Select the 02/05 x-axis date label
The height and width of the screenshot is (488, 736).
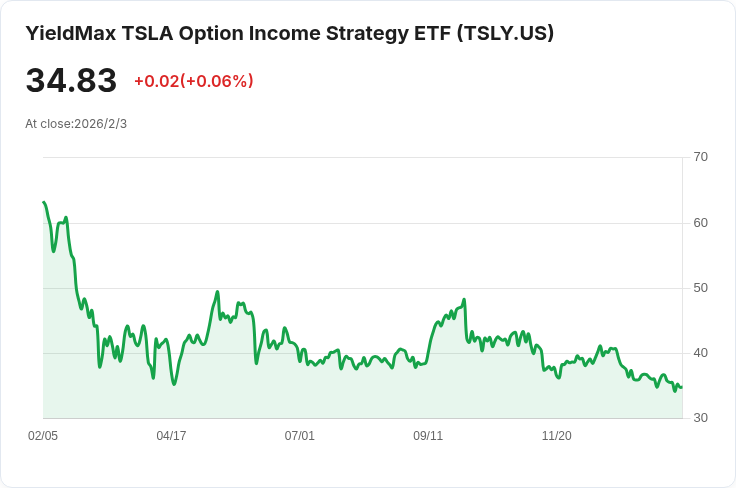click(43, 436)
